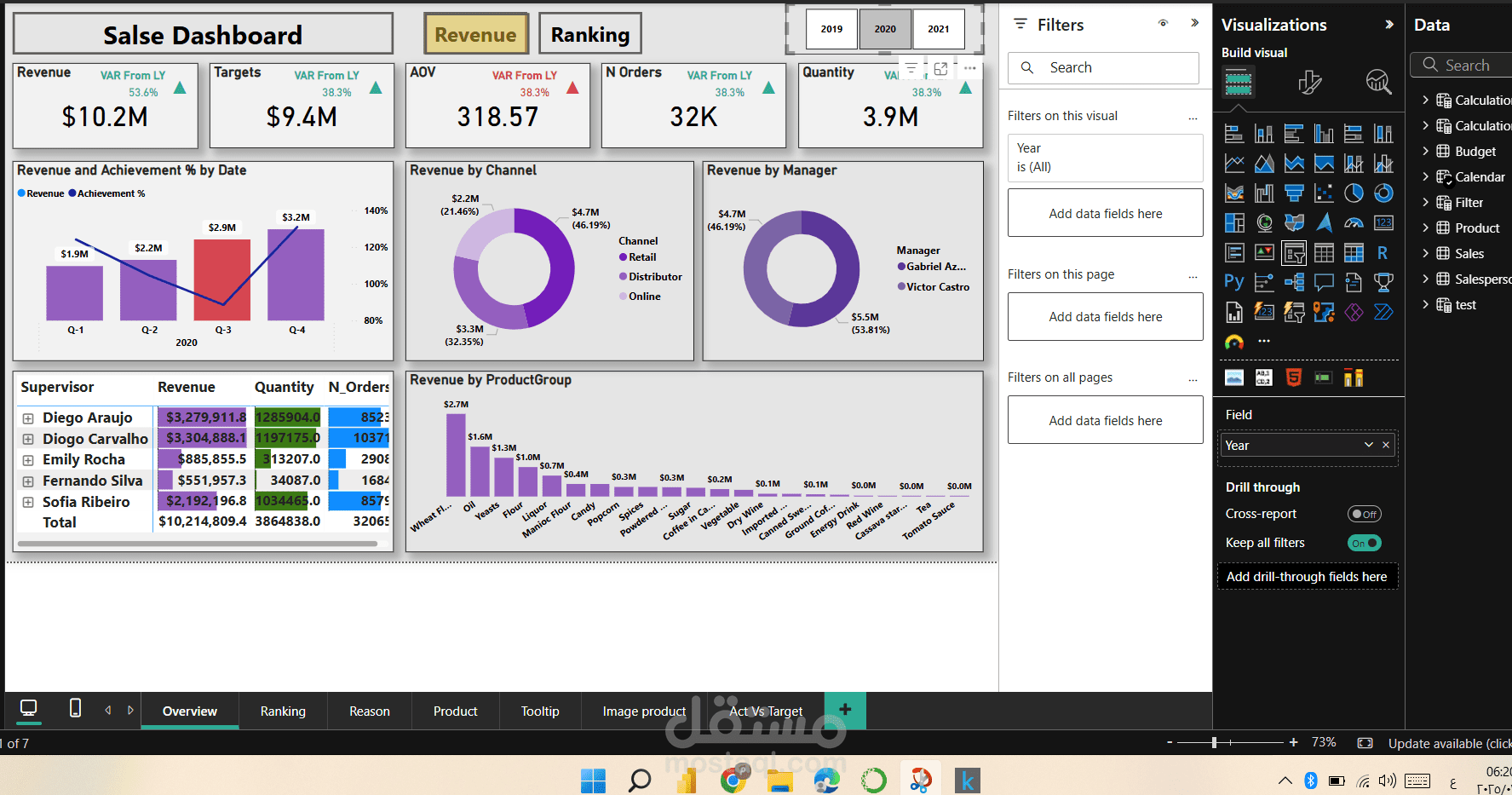Open the Format visual tab icon
The width and height of the screenshot is (1512, 795).
(1309, 82)
